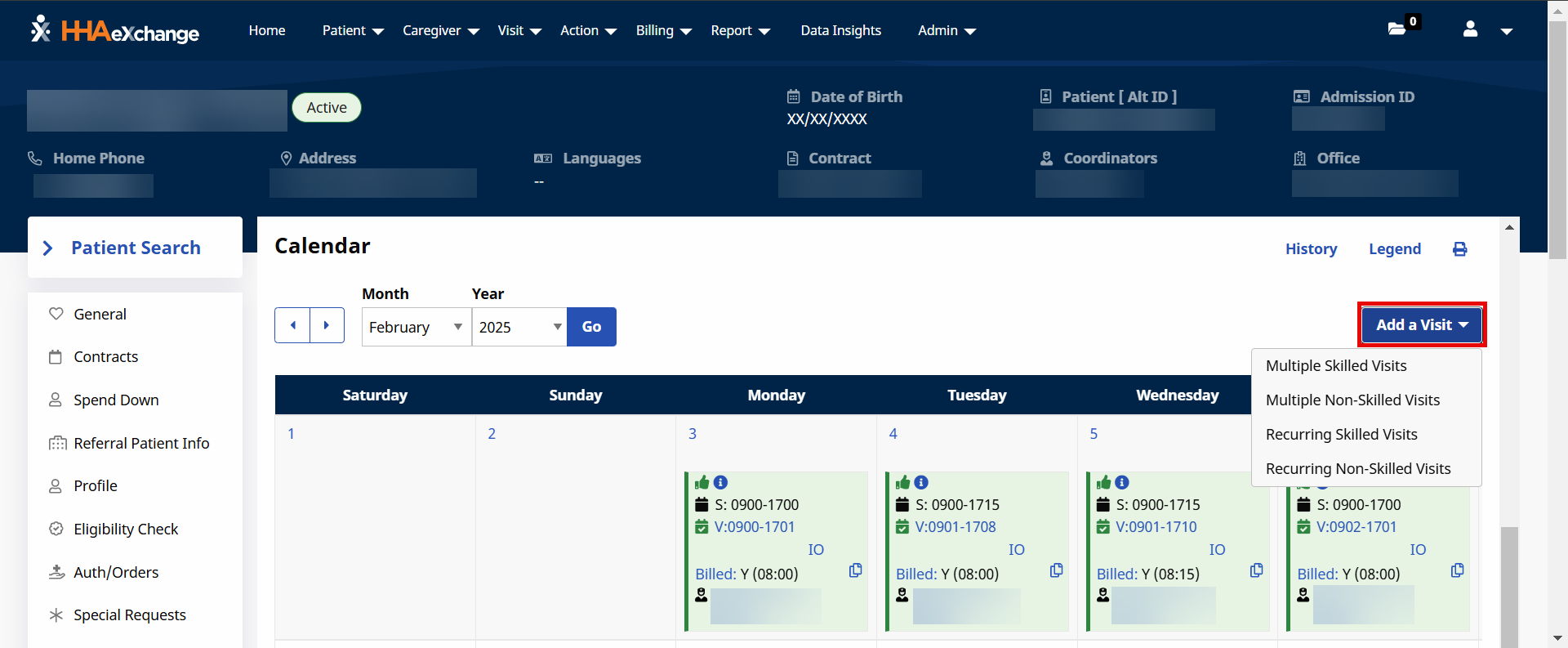Go to Home in the top navigation

coord(267,30)
